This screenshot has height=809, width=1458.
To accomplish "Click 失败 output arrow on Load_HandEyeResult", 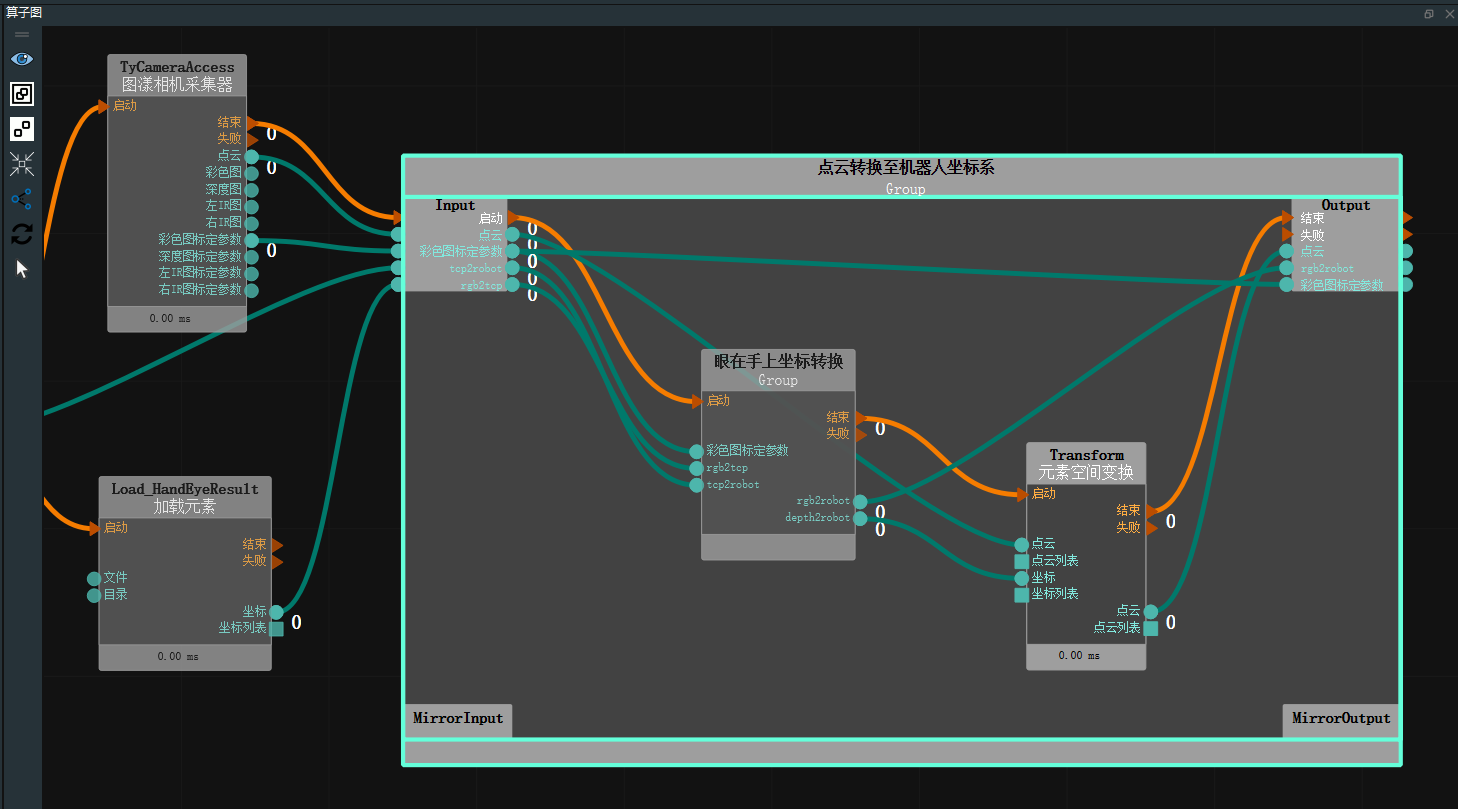I will click(277, 562).
